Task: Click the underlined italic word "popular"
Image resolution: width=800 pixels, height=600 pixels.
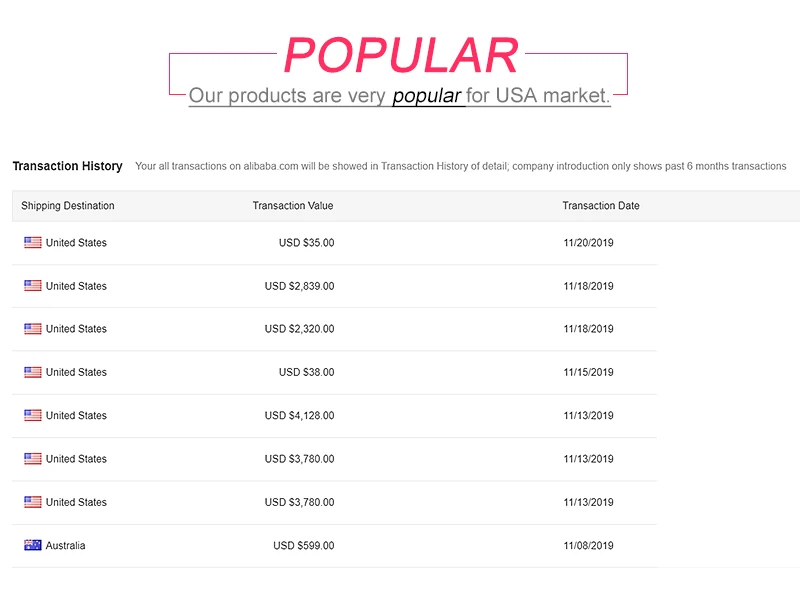Action: click(x=427, y=96)
